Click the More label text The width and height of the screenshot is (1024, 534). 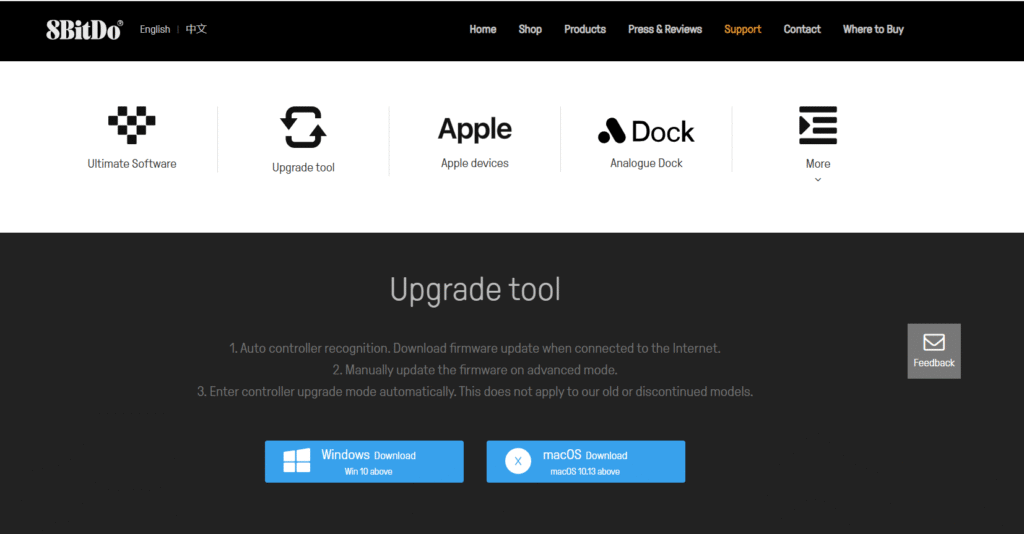[x=818, y=164]
